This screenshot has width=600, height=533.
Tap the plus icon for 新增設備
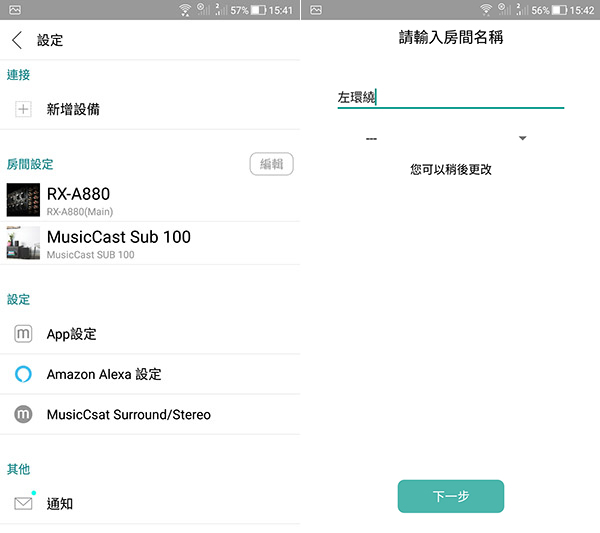coord(23,109)
